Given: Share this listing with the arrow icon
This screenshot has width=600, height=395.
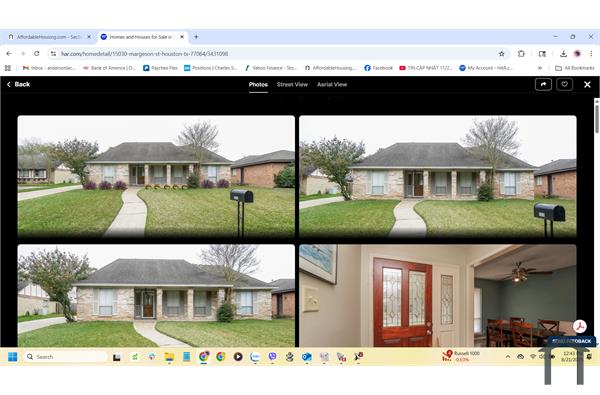Looking at the screenshot, I should click(x=543, y=84).
